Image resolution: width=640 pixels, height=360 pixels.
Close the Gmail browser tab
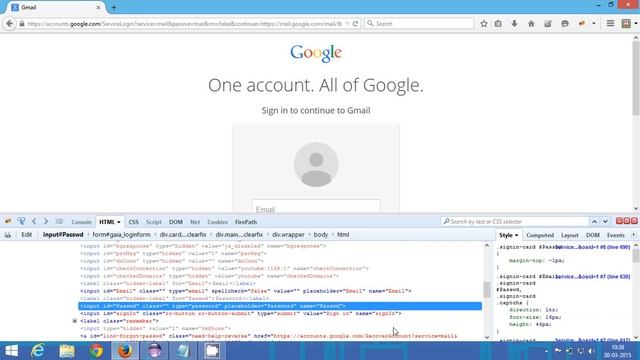tap(98, 7)
